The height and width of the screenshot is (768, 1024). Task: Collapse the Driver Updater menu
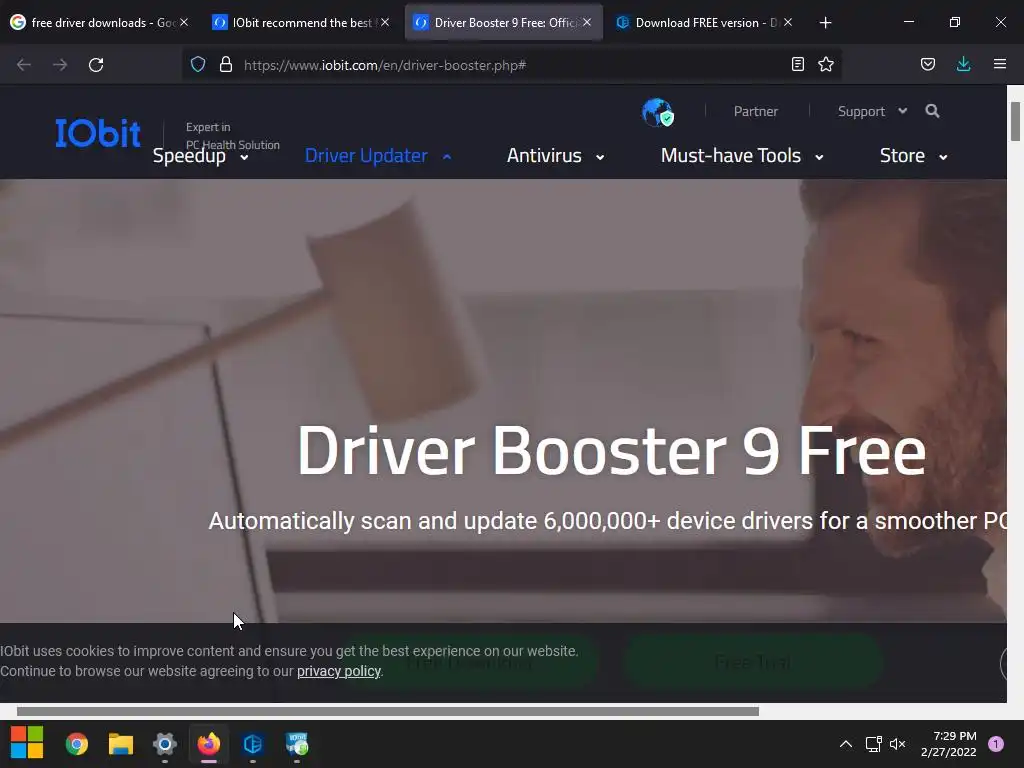(378, 155)
